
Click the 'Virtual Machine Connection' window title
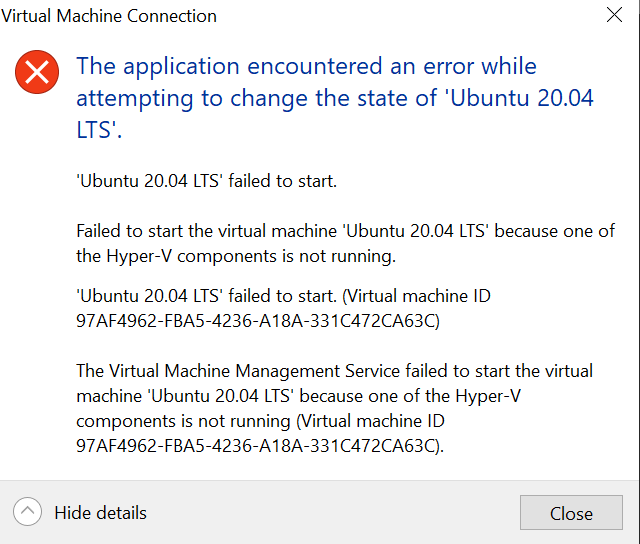109,16
